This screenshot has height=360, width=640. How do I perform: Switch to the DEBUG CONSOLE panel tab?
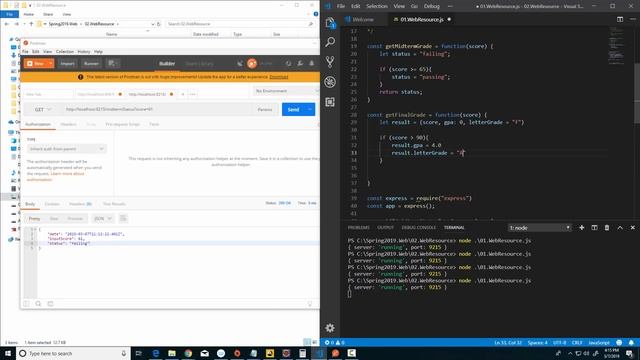click(418, 227)
